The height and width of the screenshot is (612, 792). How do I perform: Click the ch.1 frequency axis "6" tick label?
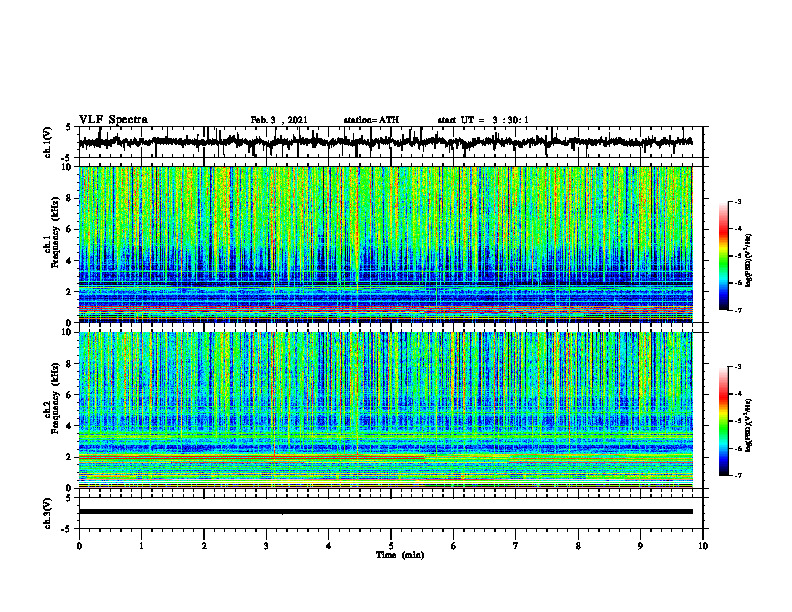(70, 229)
